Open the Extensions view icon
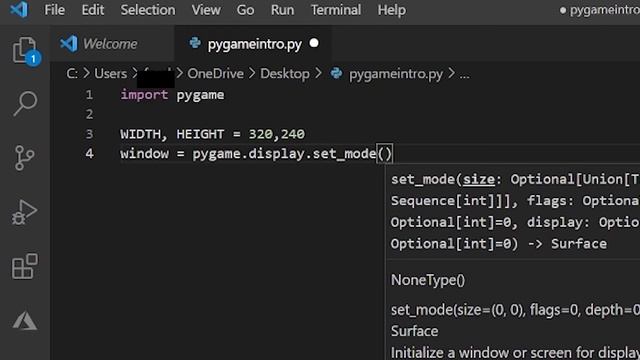Image resolution: width=640 pixels, height=360 pixels. [x=25, y=266]
